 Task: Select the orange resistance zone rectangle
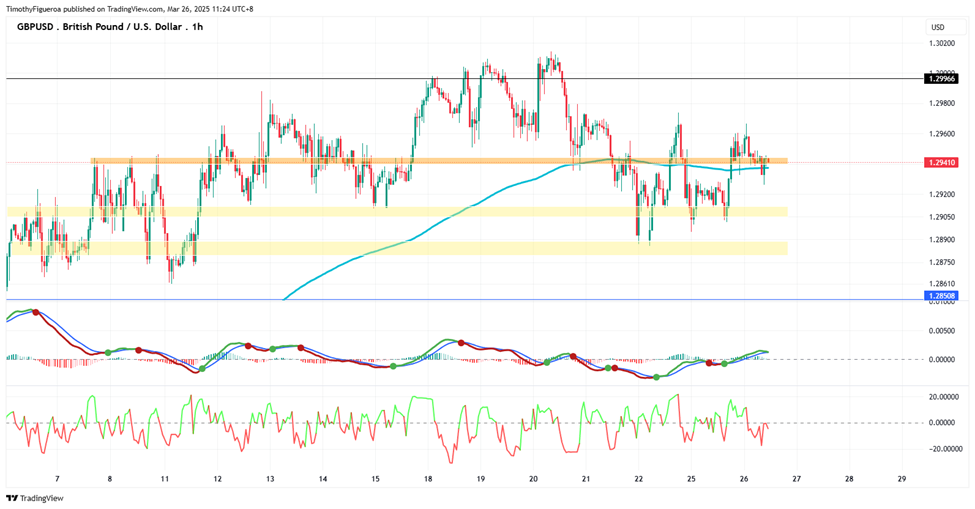tap(439, 161)
